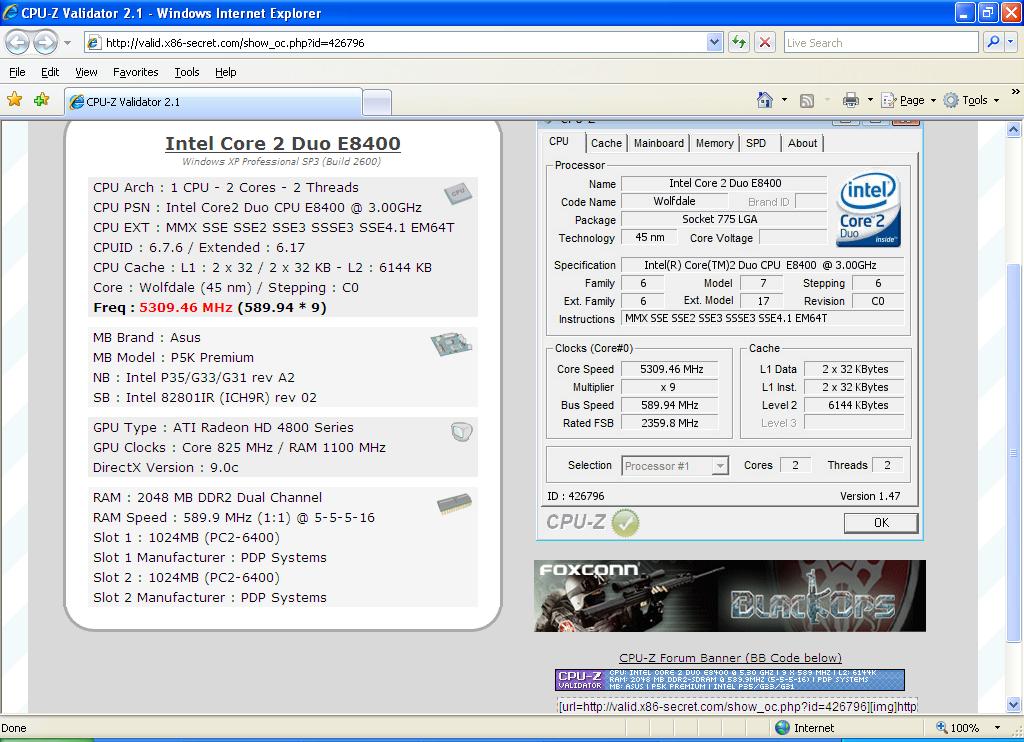Click the CPU chip icon in summary
The width and height of the screenshot is (1024, 742).
pyautogui.click(x=457, y=192)
